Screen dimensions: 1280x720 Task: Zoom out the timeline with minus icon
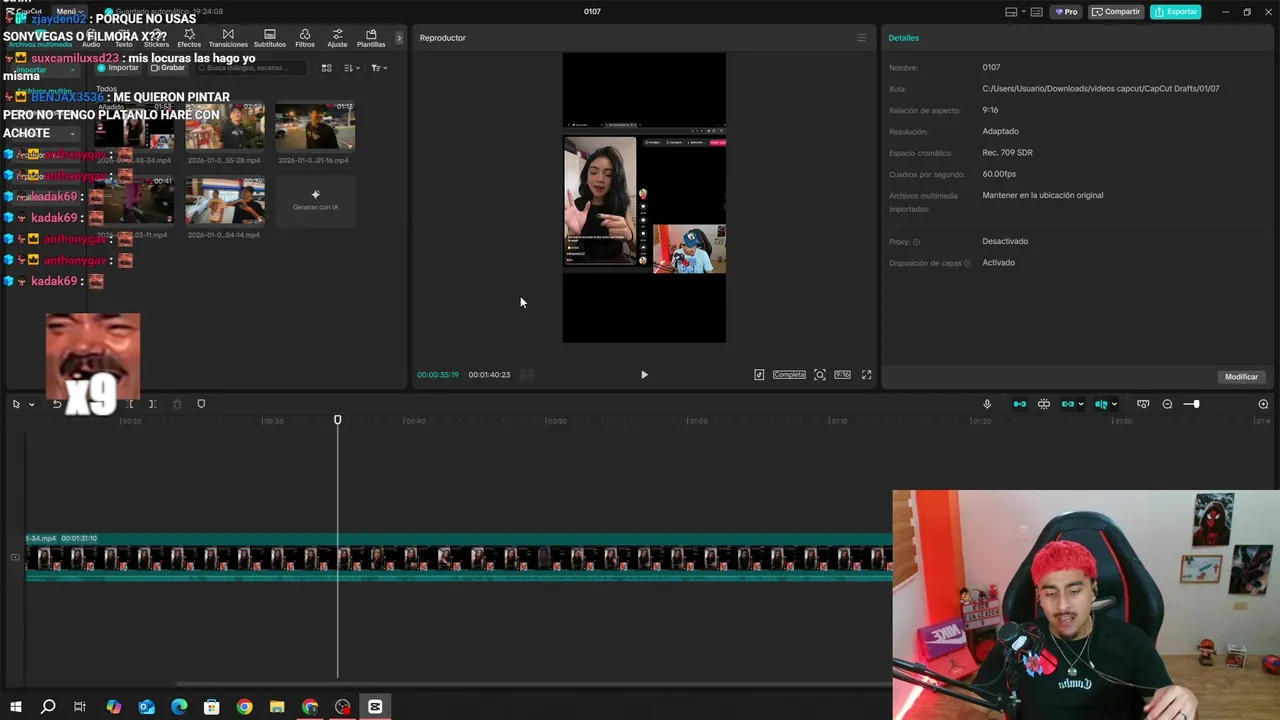pos(1167,404)
